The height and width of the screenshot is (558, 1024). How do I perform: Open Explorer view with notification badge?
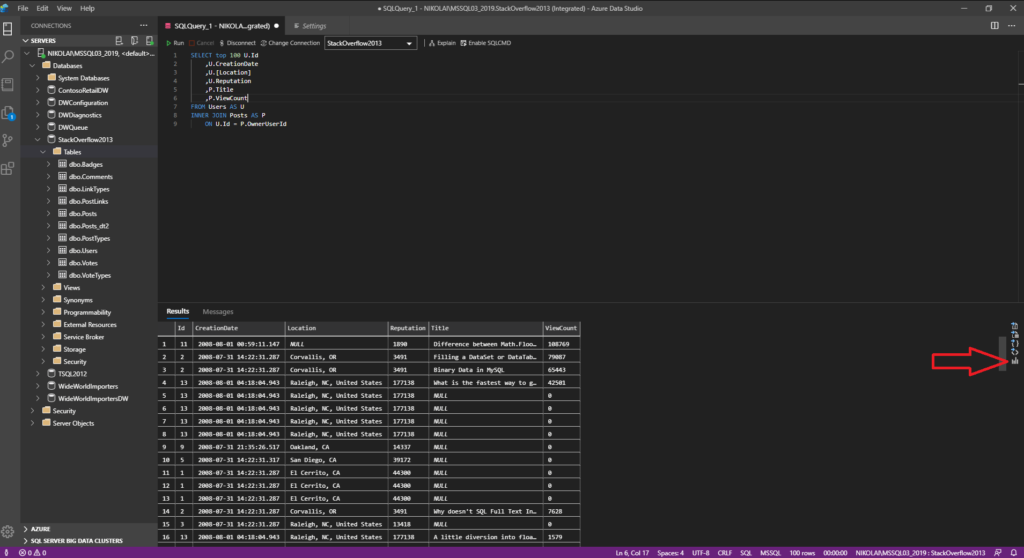point(8,113)
